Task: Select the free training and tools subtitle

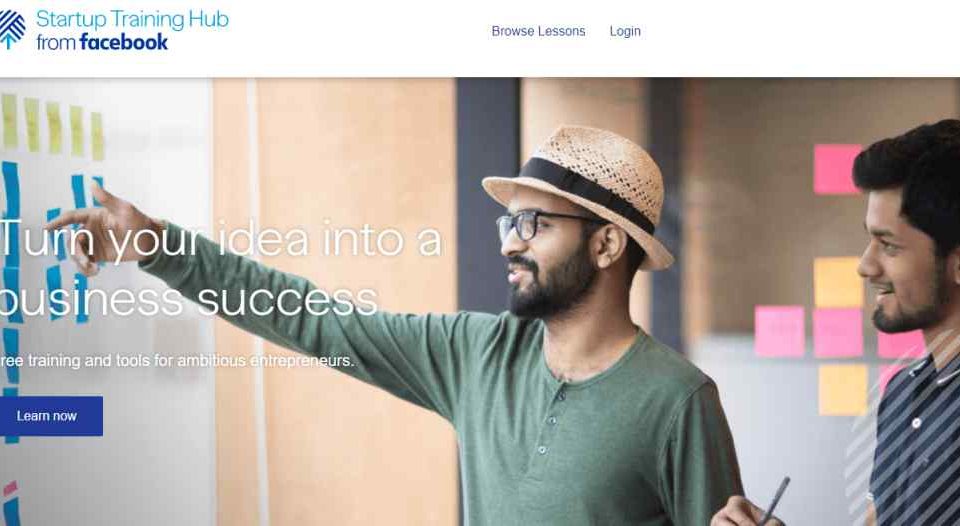Action: [x=177, y=361]
